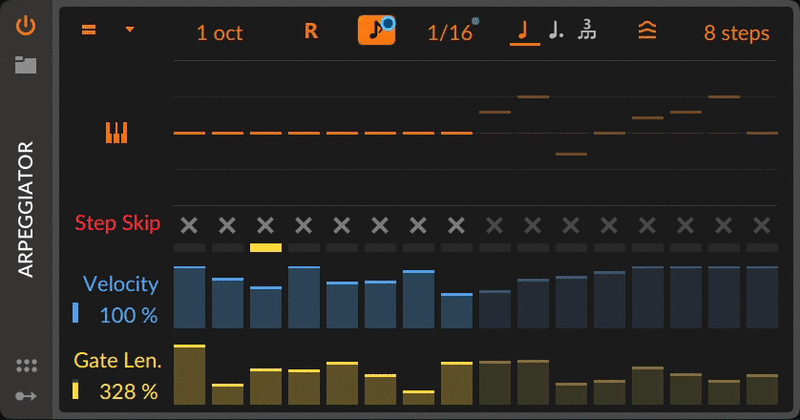The height and width of the screenshot is (420, 800).
Task: Open the 1 oct octave range selector
Action: tap(220, 32)
